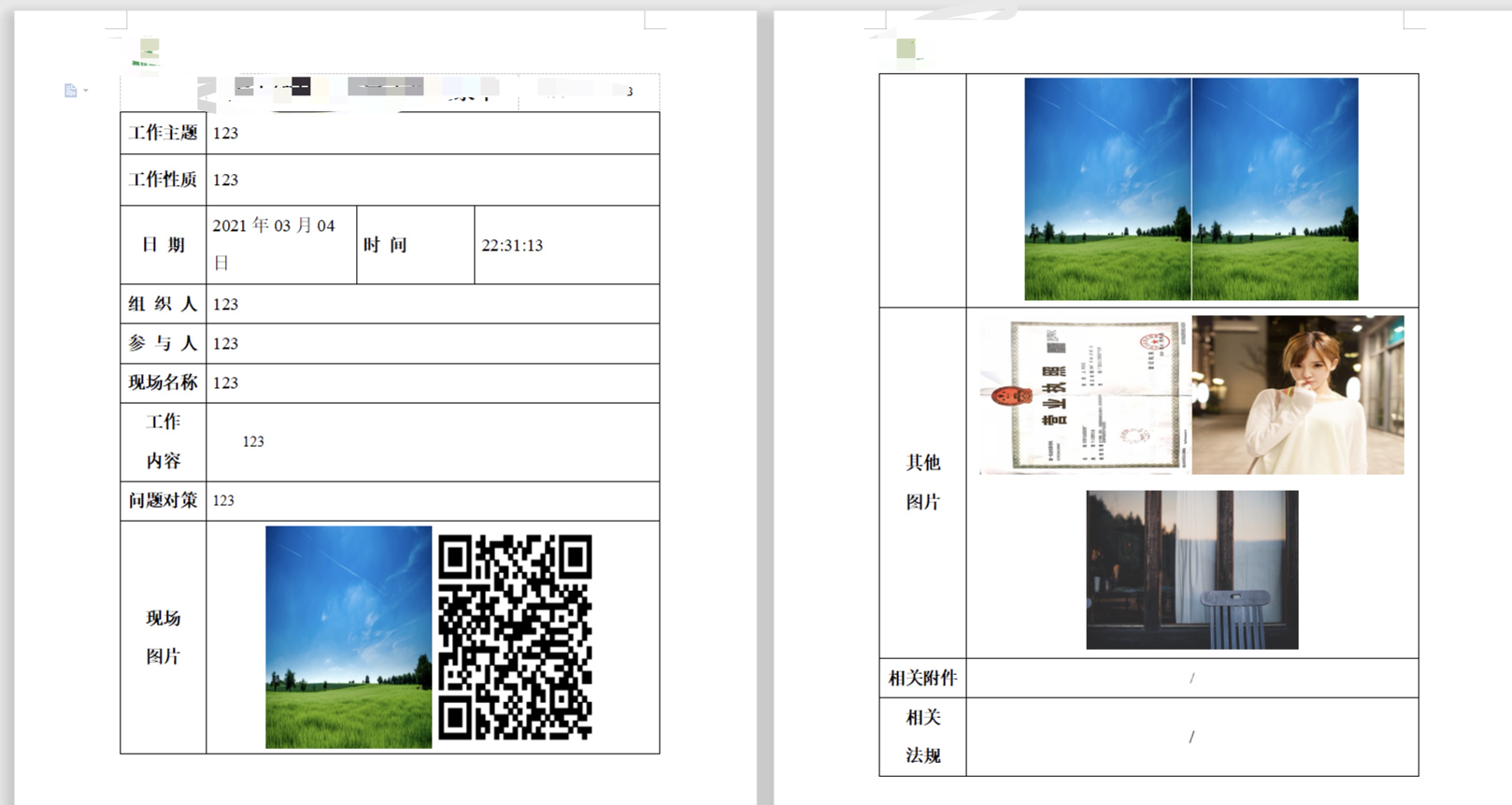Select the 相关附件 label cell

click(x=923, y=678)
